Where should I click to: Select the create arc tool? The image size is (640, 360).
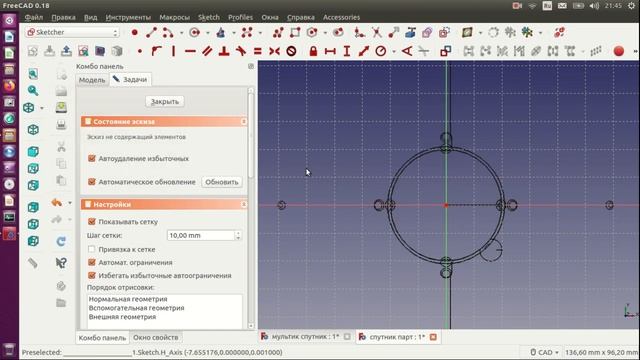(x=168, y=32)
